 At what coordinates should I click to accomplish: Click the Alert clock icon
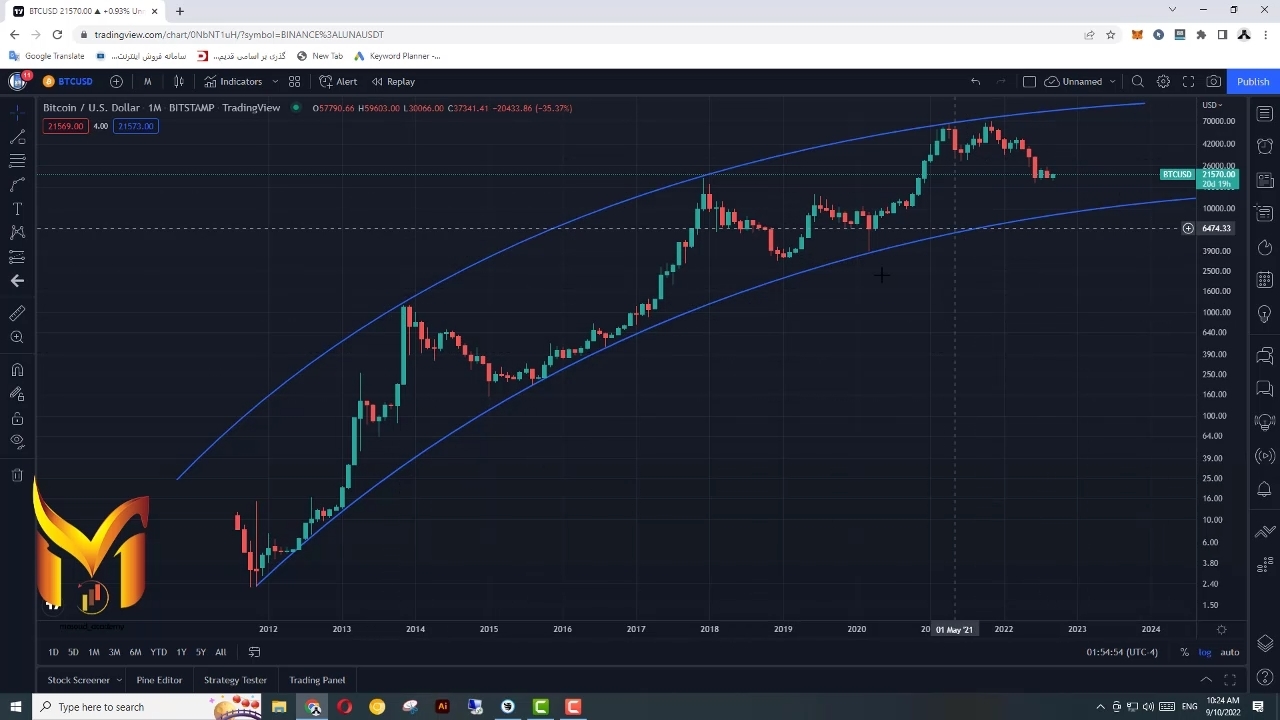tap(338, 82)
